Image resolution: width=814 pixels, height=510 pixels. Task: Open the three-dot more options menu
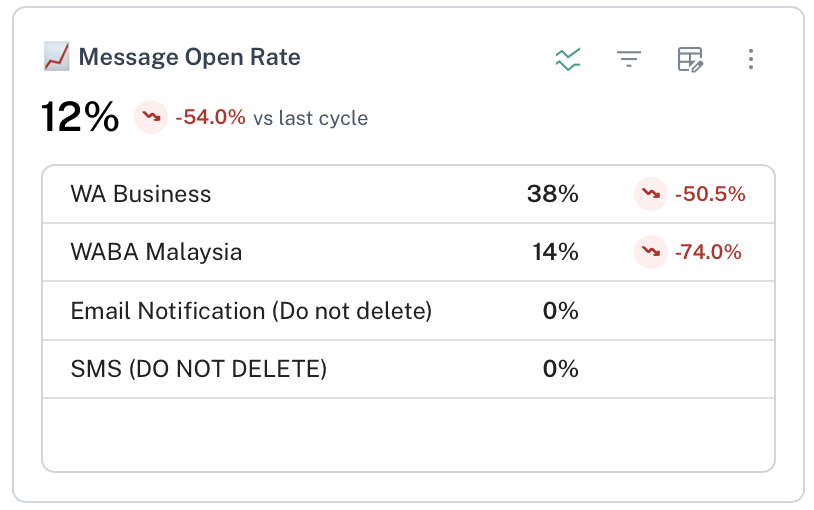(x=751, y=59)
